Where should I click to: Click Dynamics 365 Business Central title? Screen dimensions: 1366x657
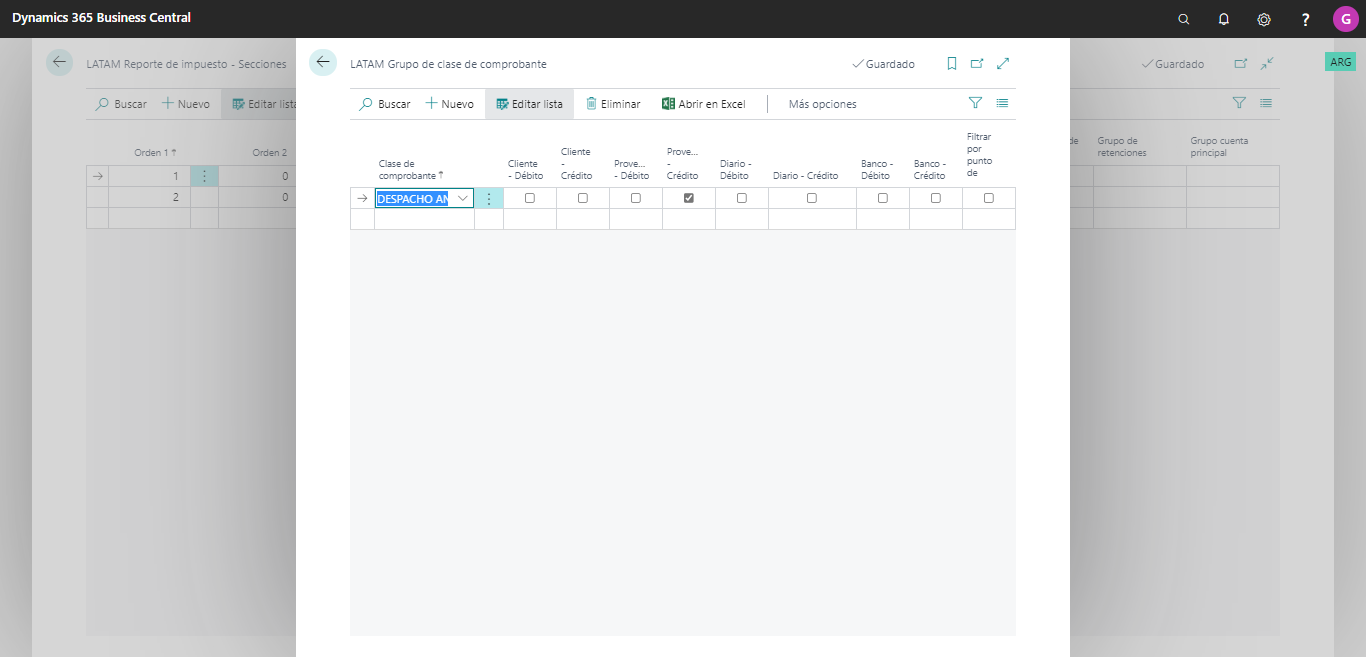coord(102,18)
